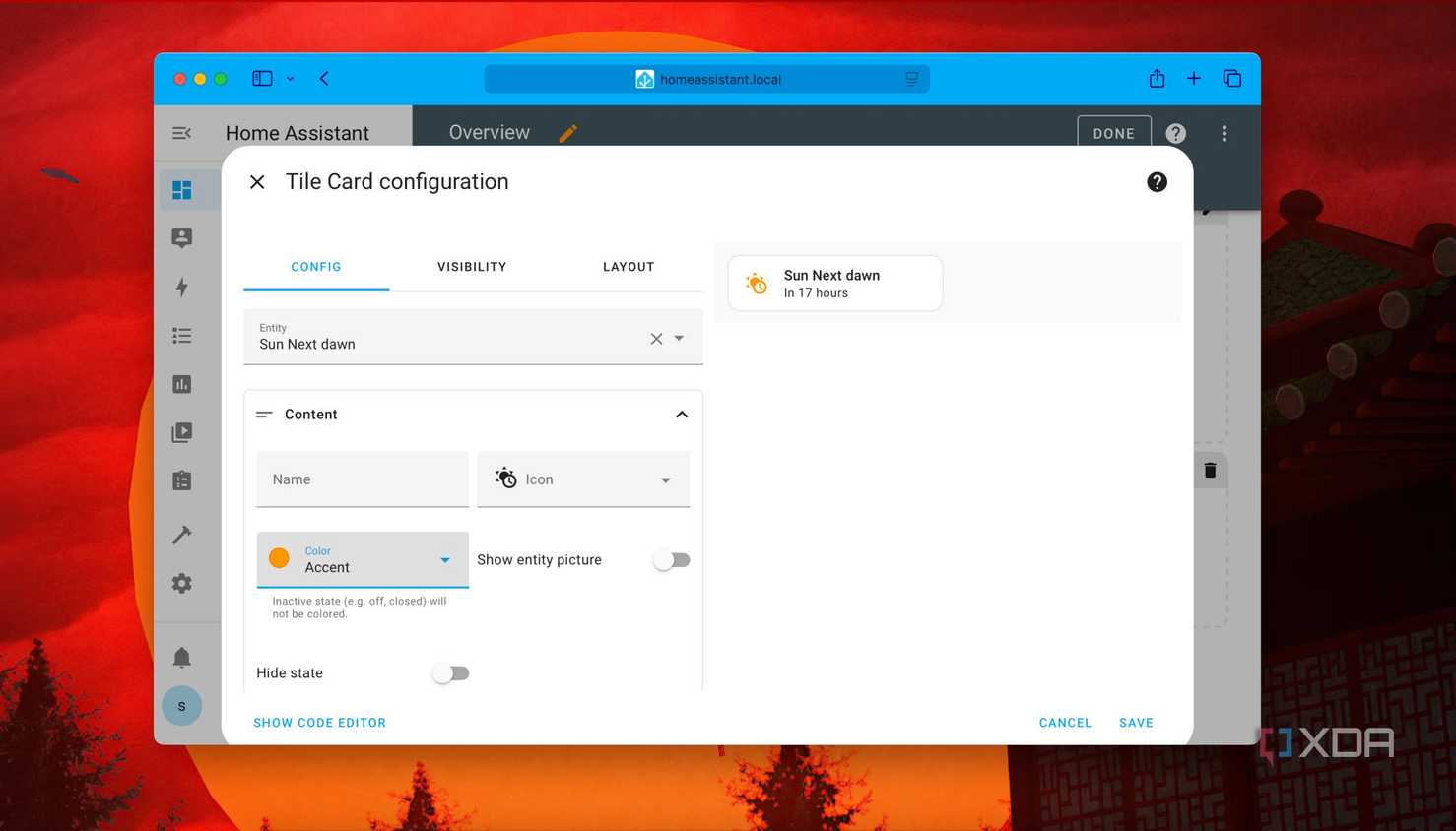Close the Tile Card configuration dialog

[x=257, y=182]
